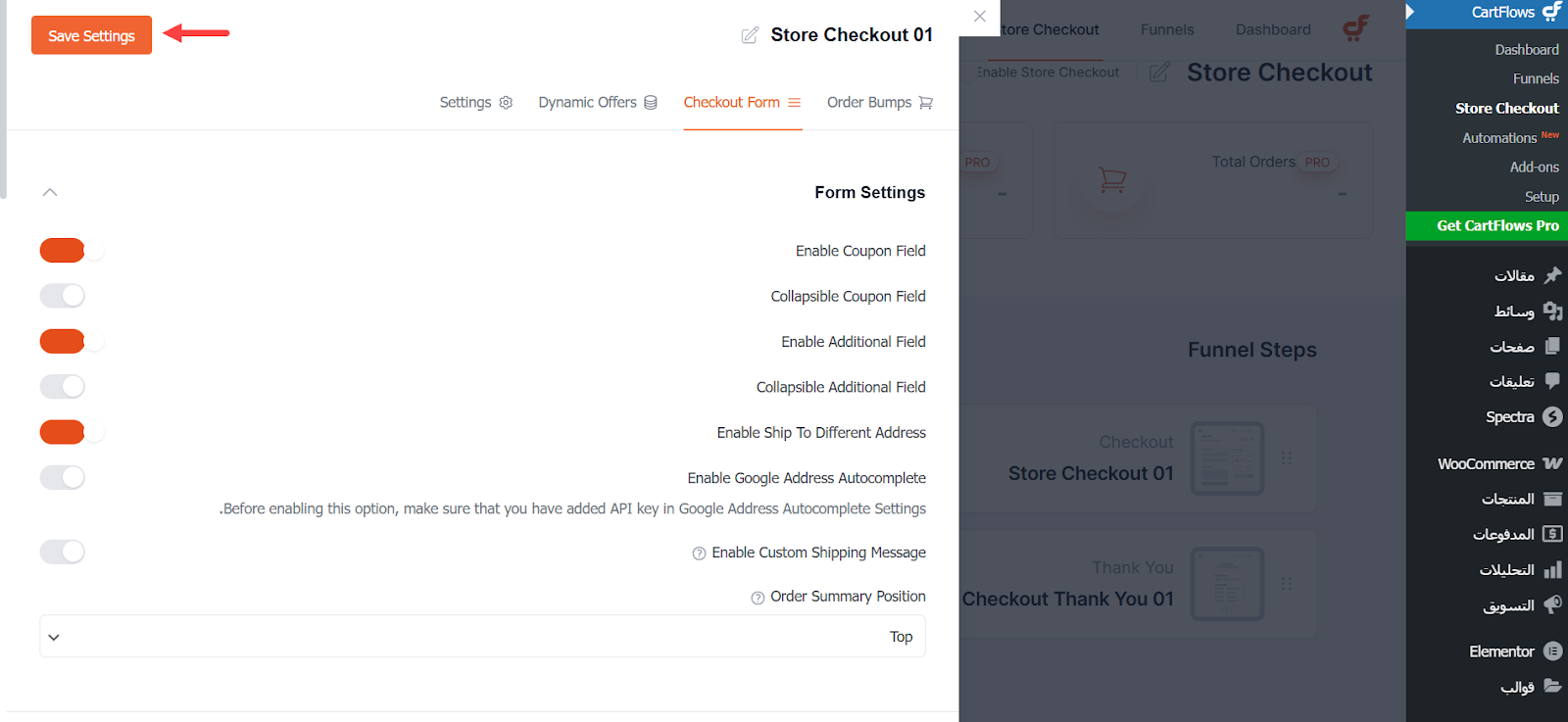Open the Dynamic Offers tab
Image resolution: width=1568 pixels, height=722 pixels.
tap(598, 102)
